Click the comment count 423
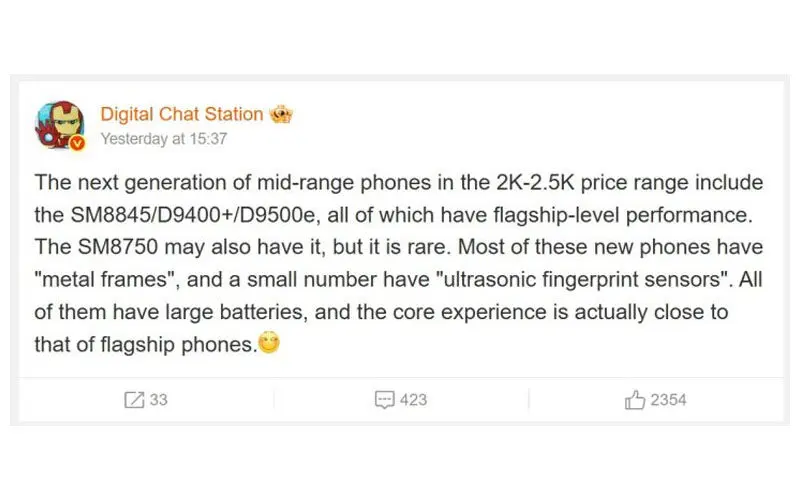 coord(413,400)
